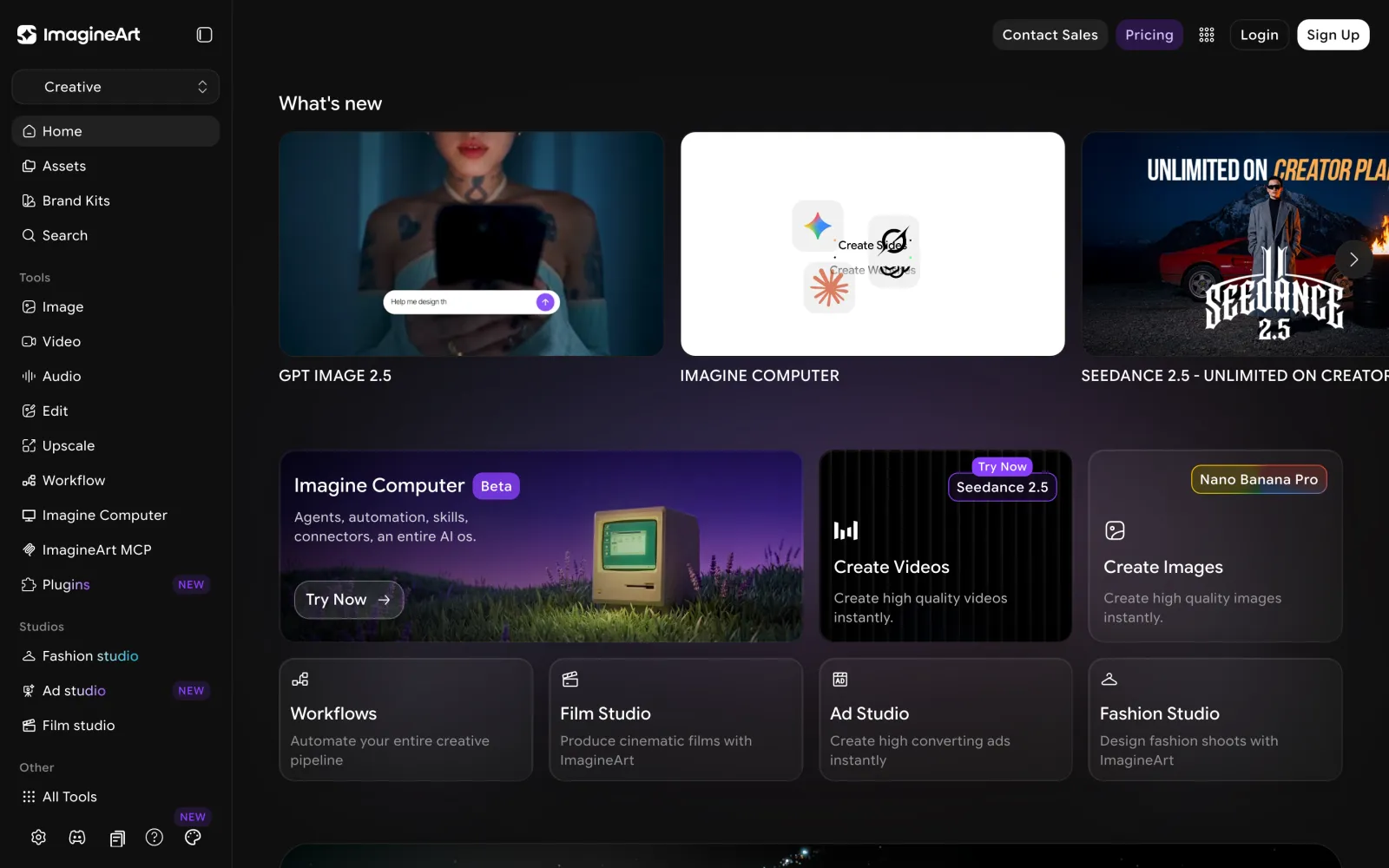The image size is (1389, 868).
Task: Open the Ad Studio card
Action: pos(945,720)
